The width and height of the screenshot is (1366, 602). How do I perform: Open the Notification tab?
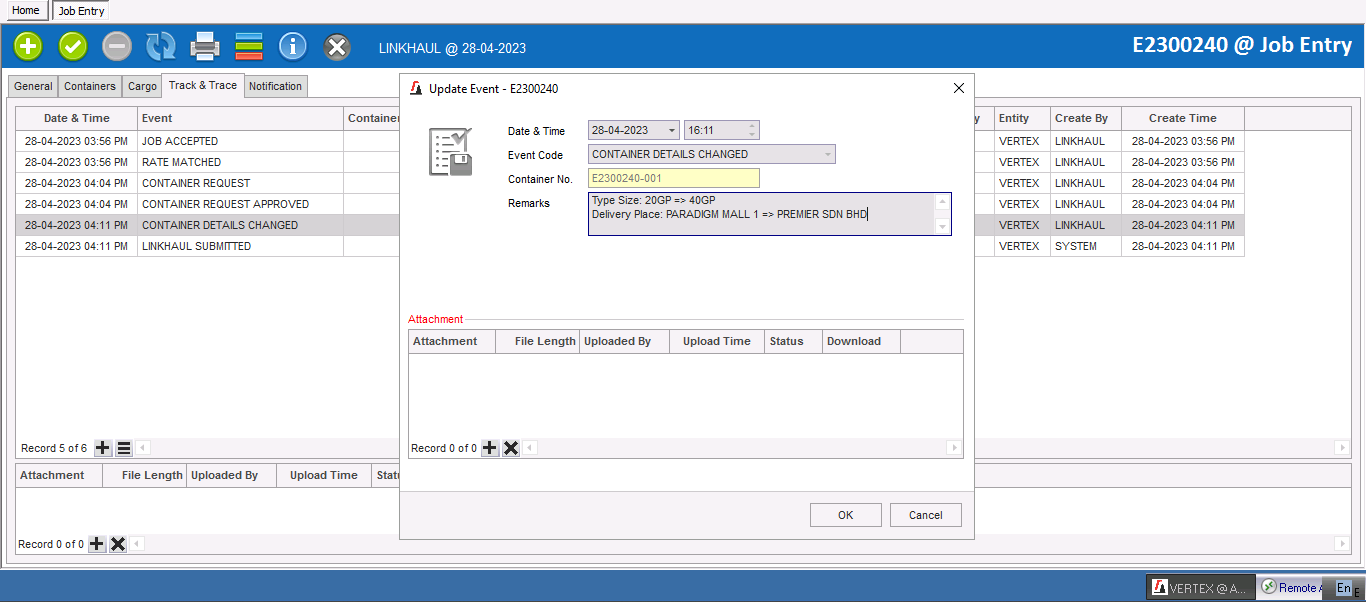click(275, 87)
